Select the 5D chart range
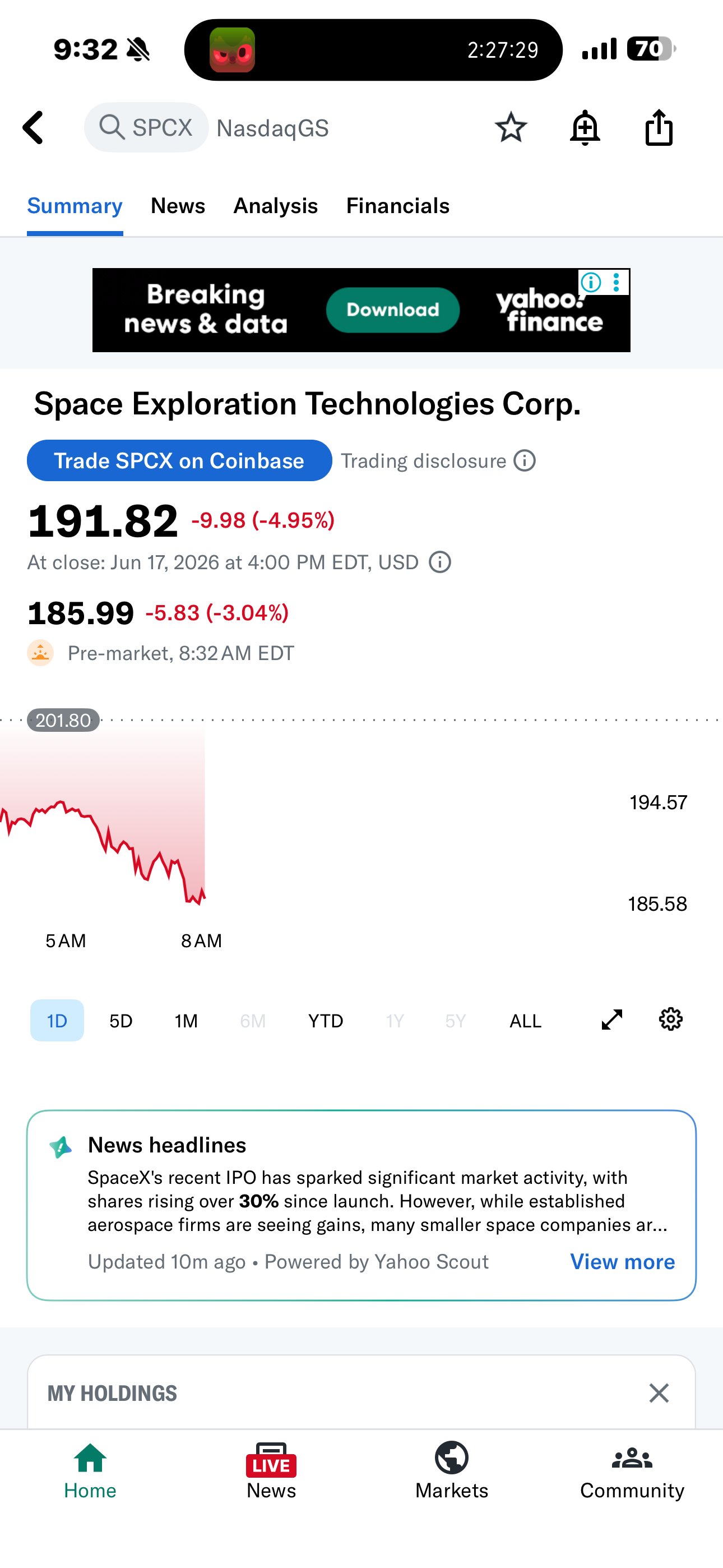Viewport: 723px width, 1568px height. click(x=121, y=1021)
